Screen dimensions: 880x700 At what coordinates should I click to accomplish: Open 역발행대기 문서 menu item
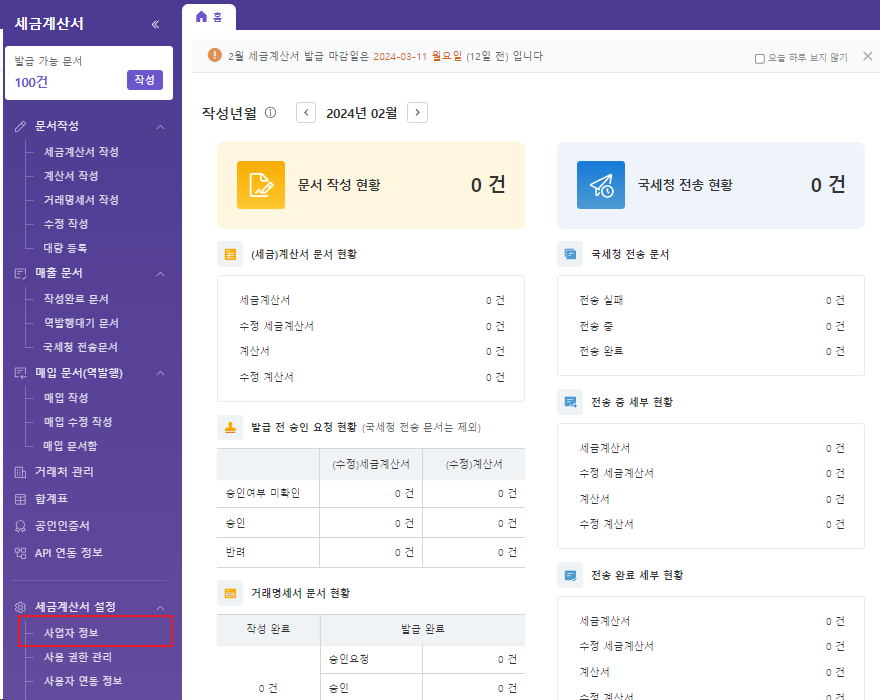pyautogui.click(x=81, y=323)
